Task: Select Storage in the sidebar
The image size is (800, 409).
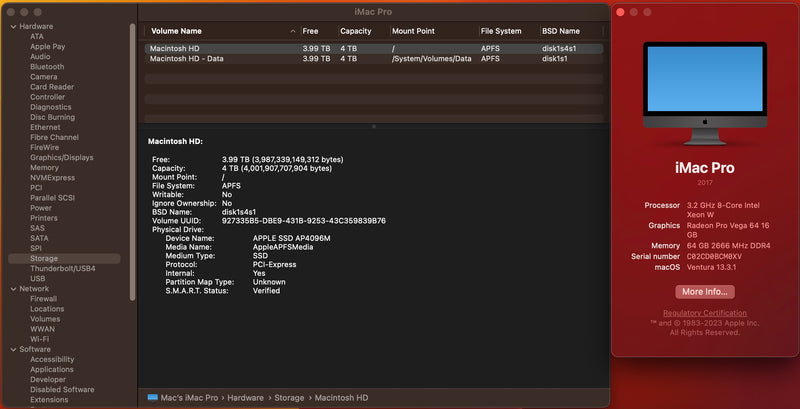Action: pos(64,259)
